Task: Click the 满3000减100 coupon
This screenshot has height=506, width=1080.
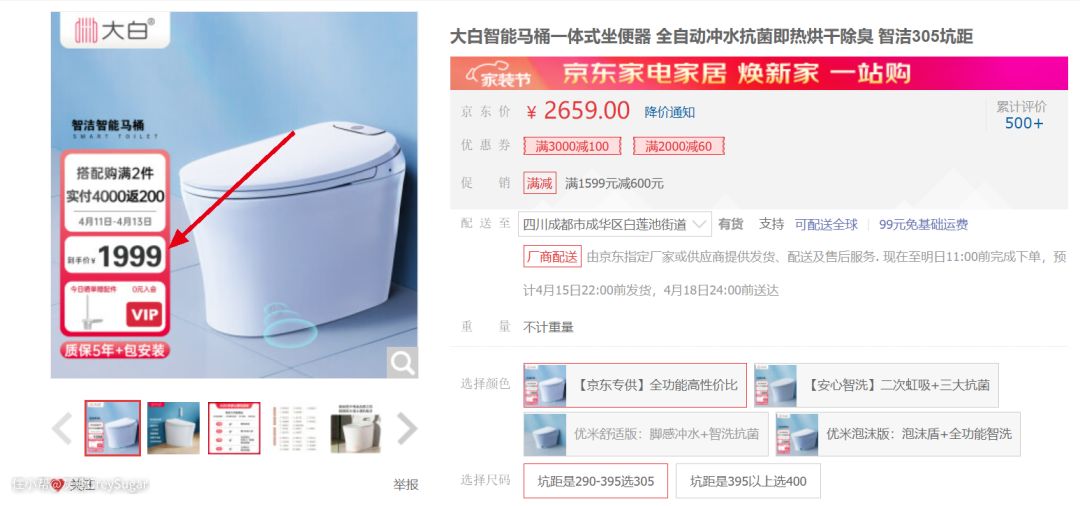Action: coord(572,146)
